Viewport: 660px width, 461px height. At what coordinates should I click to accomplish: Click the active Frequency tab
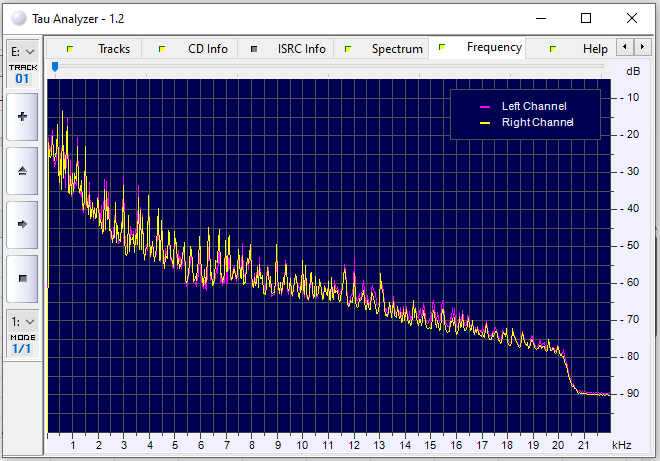click(x=493, y=47)
